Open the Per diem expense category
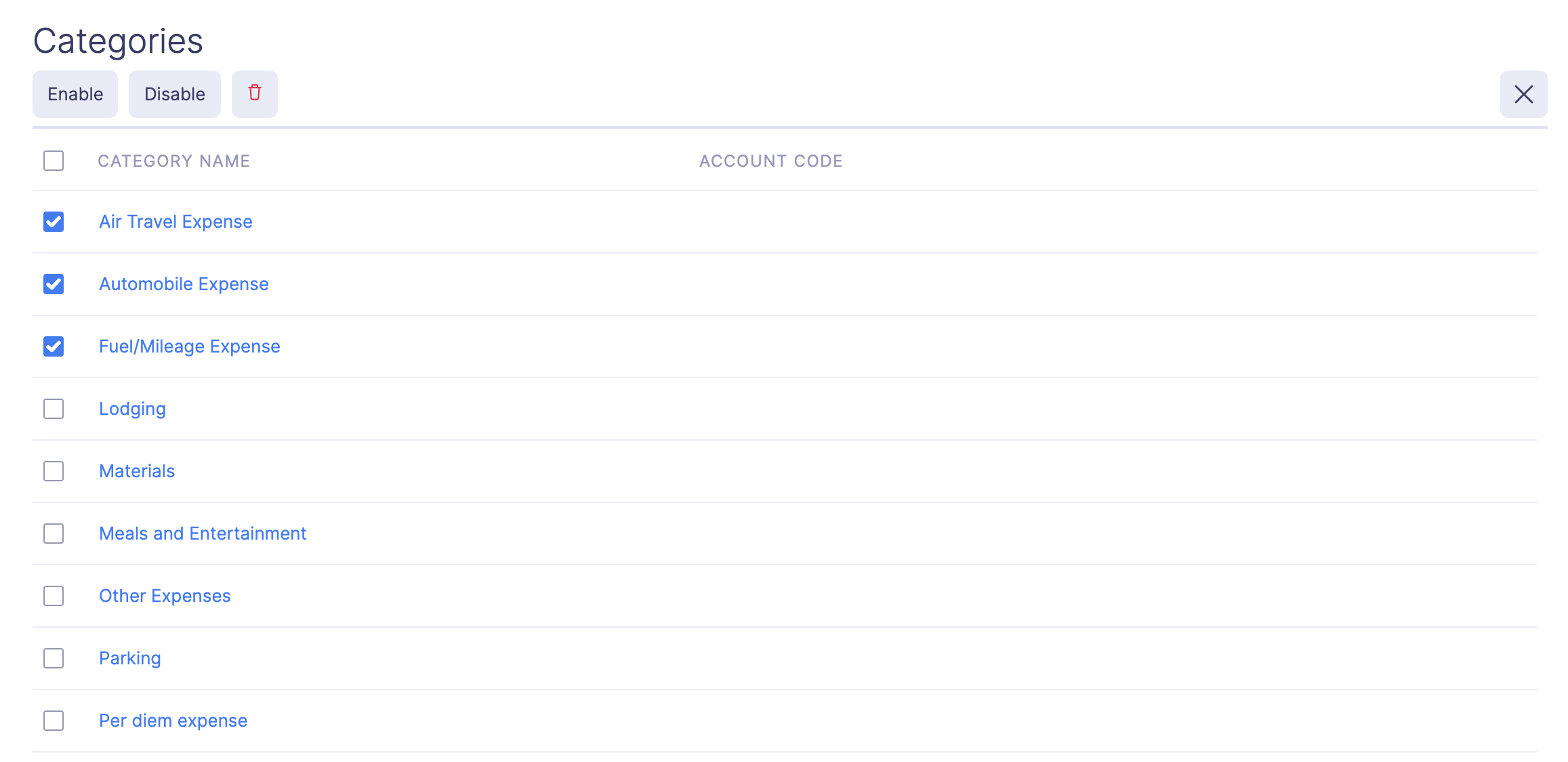Viewport: 1568px width, 762px height. tap(173, 721)
